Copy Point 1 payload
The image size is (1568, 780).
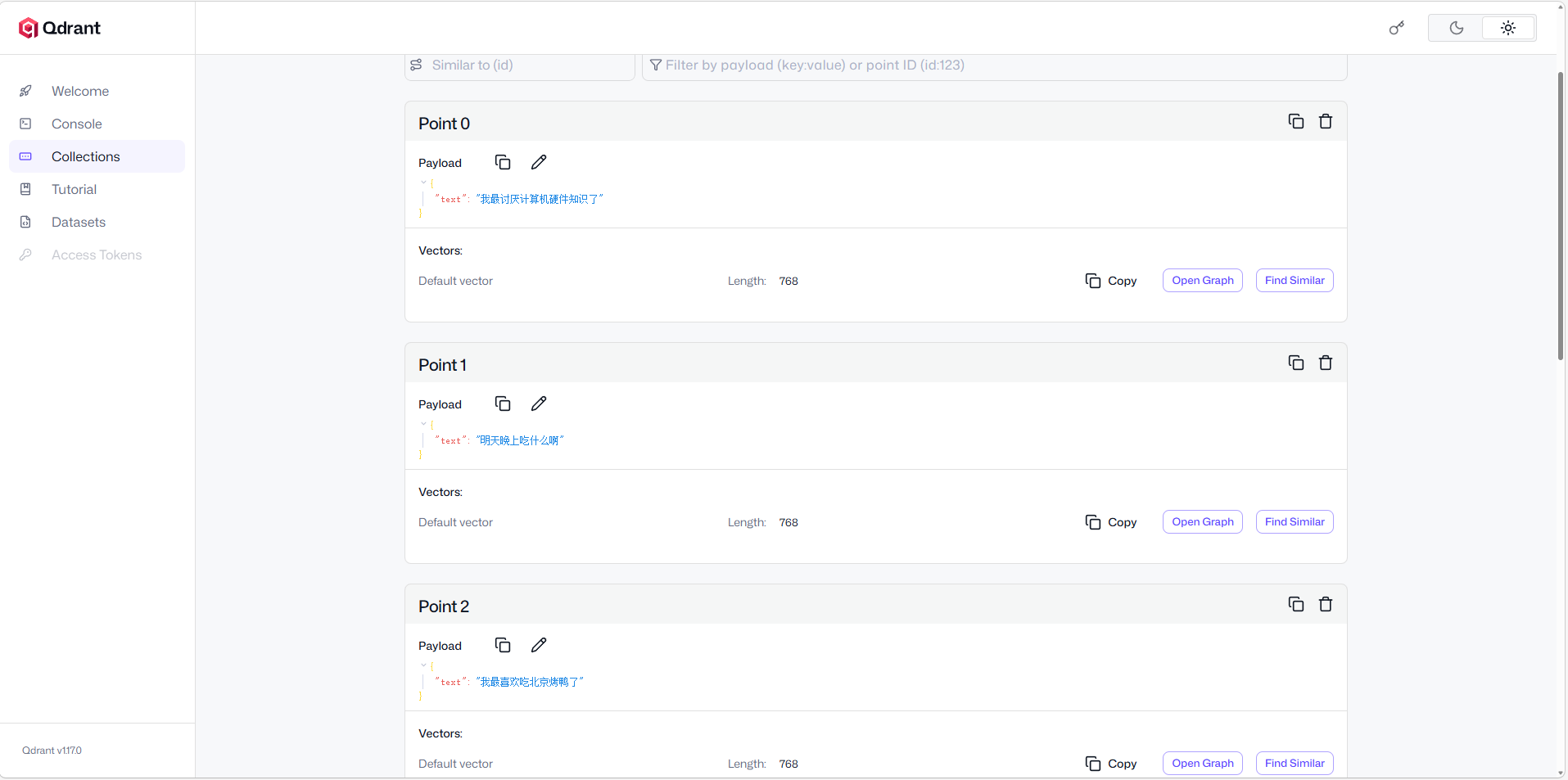pos(503,404)
